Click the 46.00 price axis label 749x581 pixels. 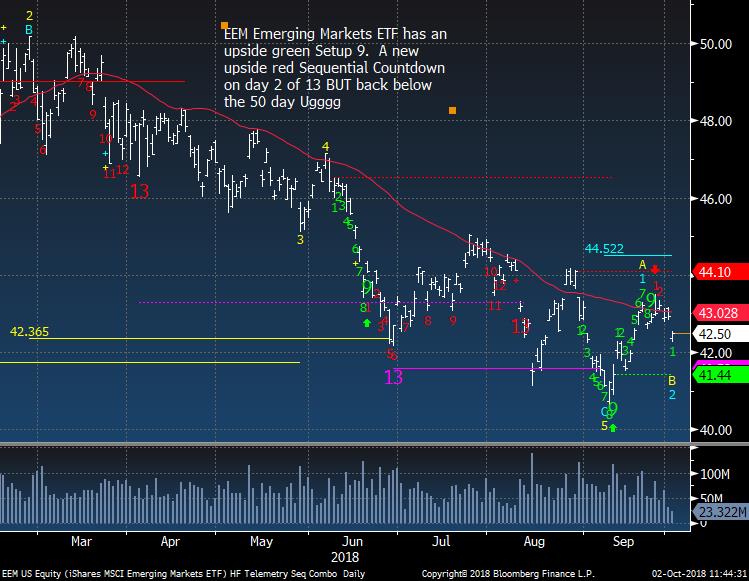pyautogui.click(x=716, y=199)
